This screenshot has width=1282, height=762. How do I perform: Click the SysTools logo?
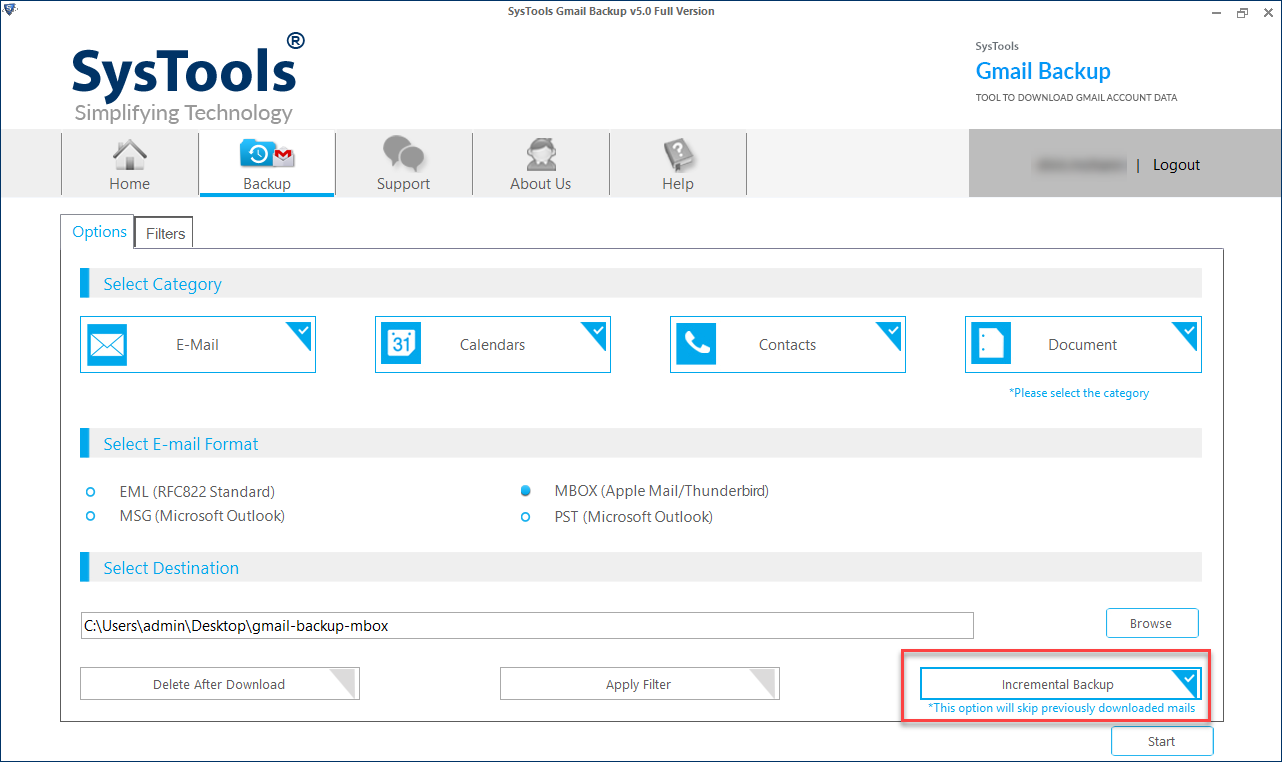(x=188, y=78)
